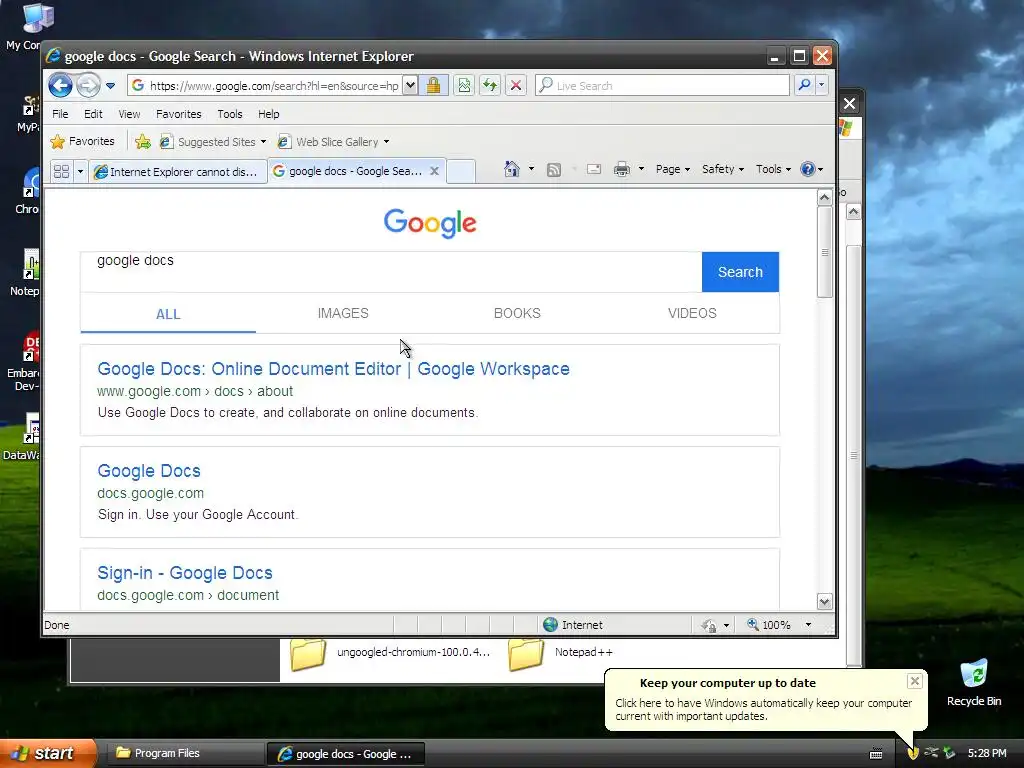Screen dimensions: 1024x768
Task: Toggle Compatibility View broken page icon
Action: tap(464, 86)
